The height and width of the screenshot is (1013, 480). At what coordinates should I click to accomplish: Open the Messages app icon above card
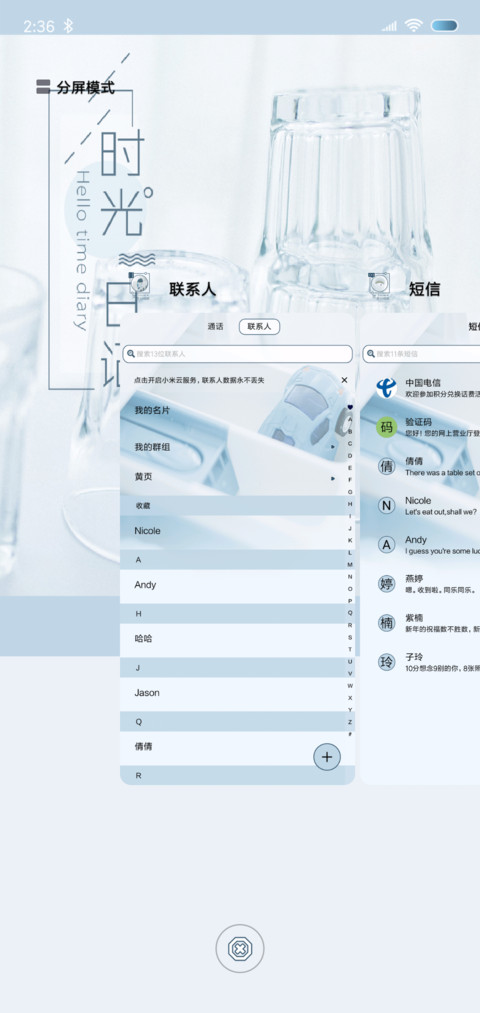point(379,284)
